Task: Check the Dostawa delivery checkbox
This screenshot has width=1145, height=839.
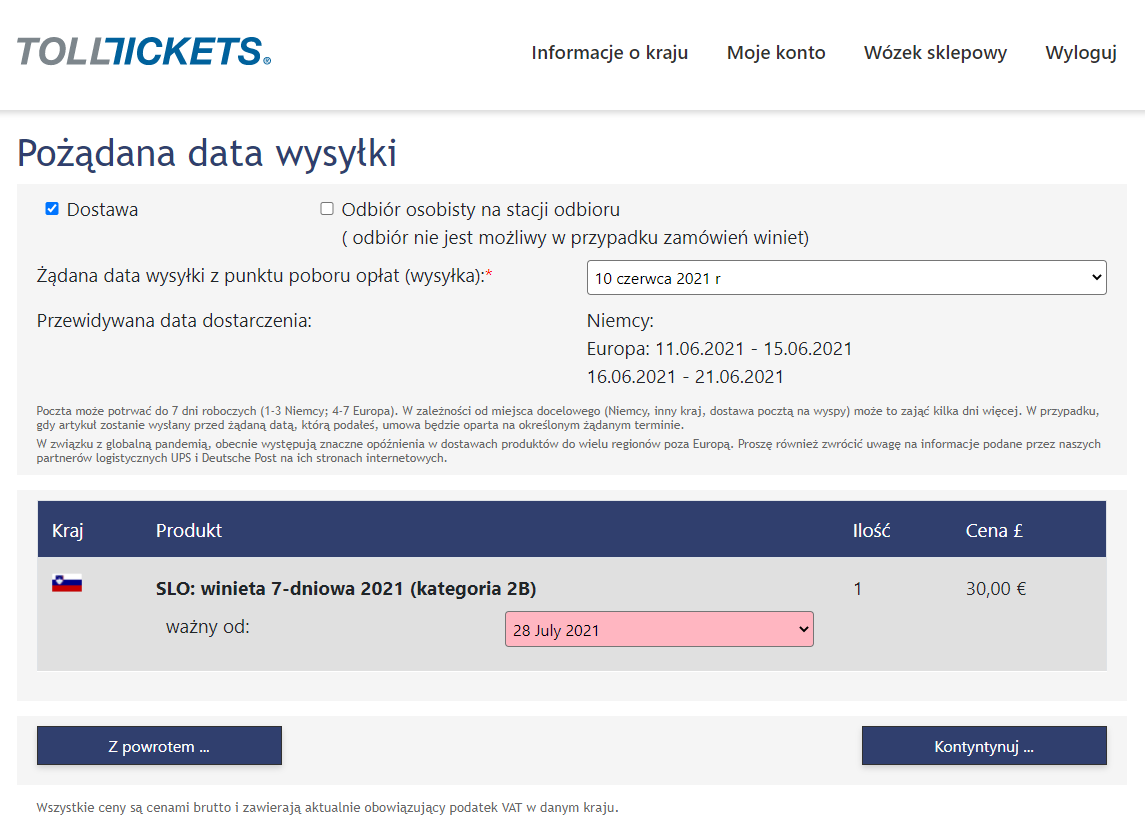Action: (x=52, y=209)
